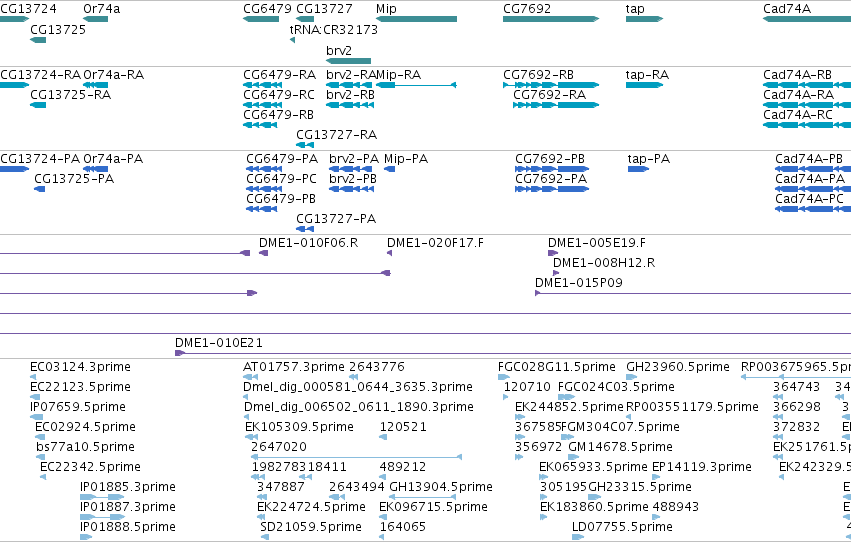Click the DME1-005E19.F clone label
Image resolution: width=851 pixels, height=542 pixels.
click(597, 243)
